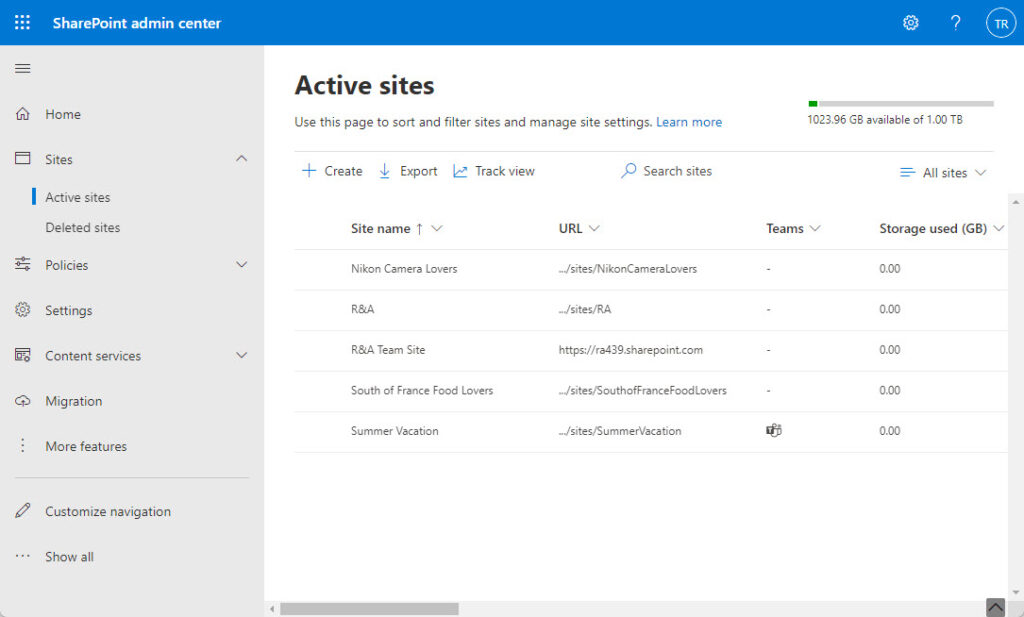Viewport: 1024px width, 617px height.
Task: Click the All sites list-view icon
Action: pos(907,172)
